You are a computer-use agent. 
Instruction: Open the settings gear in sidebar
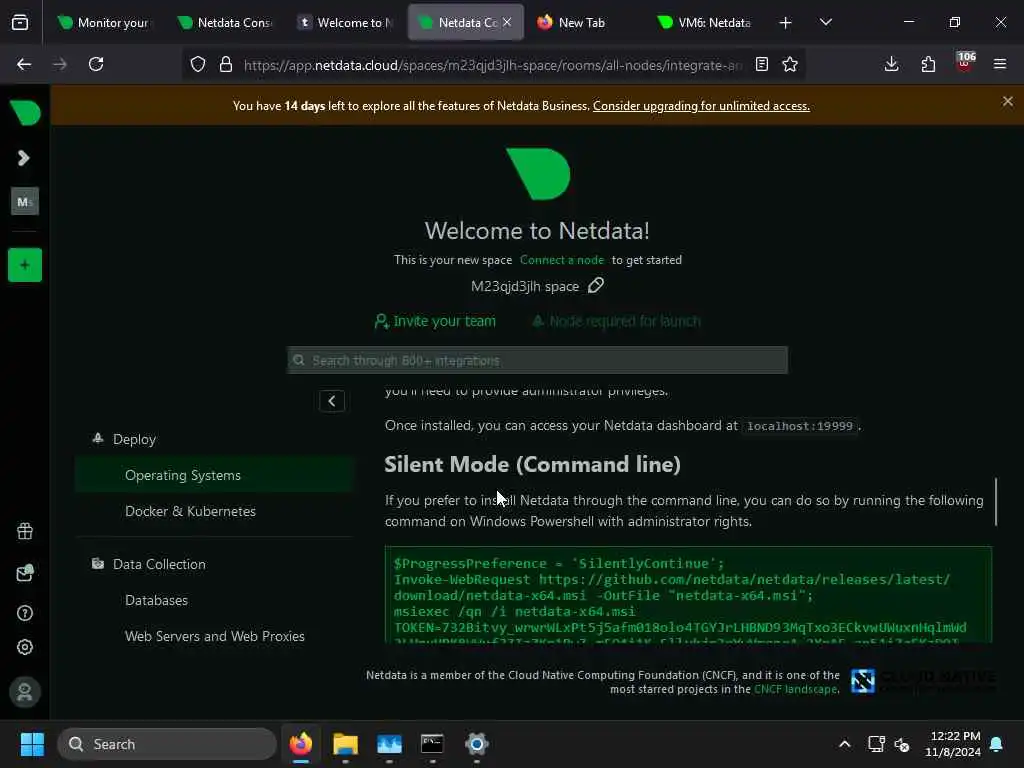tap(25, 647)
